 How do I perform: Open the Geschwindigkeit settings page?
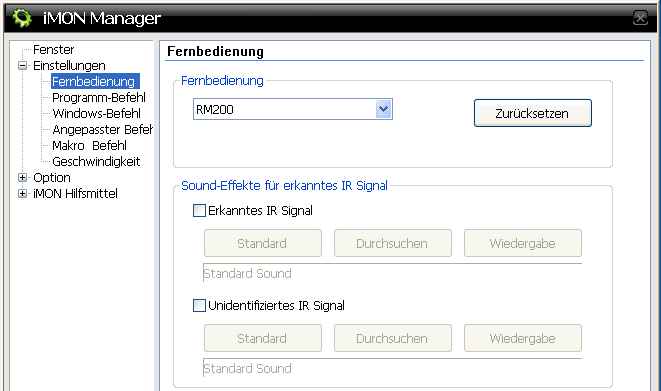click(x=96, y=162)
